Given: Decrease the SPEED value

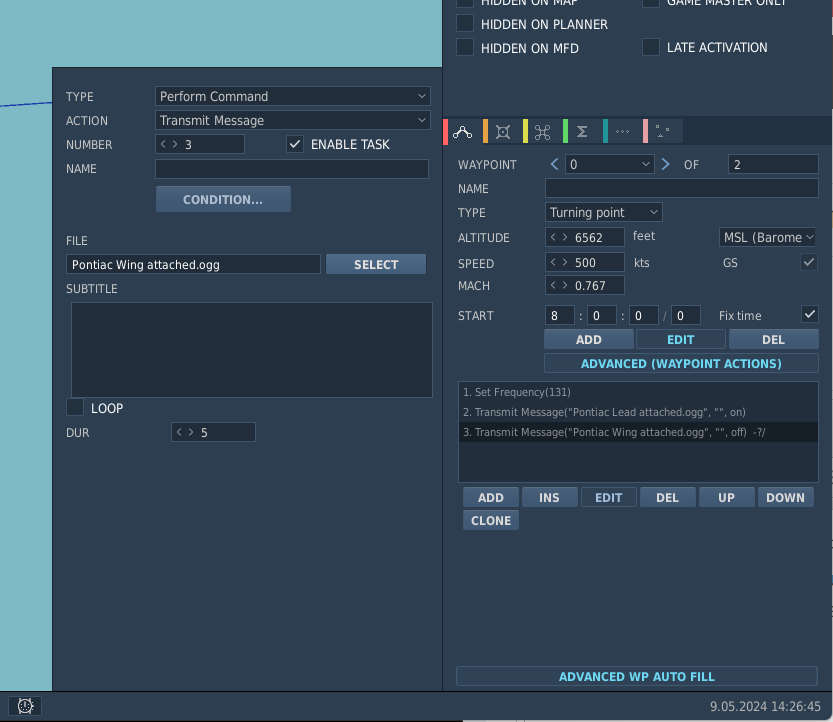Looking at the screenshot, I should pyautogui.click(x=554, y=262).
